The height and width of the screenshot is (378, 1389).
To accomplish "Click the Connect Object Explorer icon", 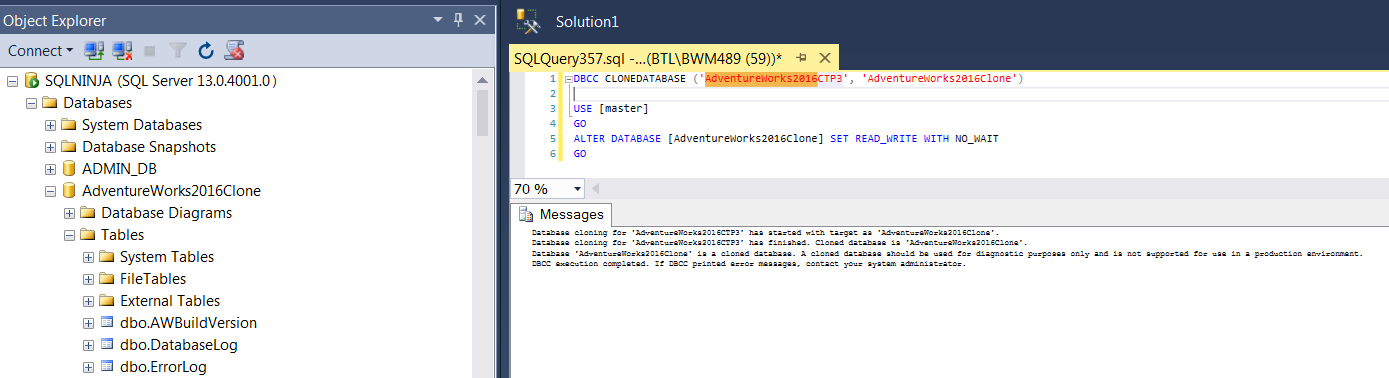I will [x=95, y=50].
